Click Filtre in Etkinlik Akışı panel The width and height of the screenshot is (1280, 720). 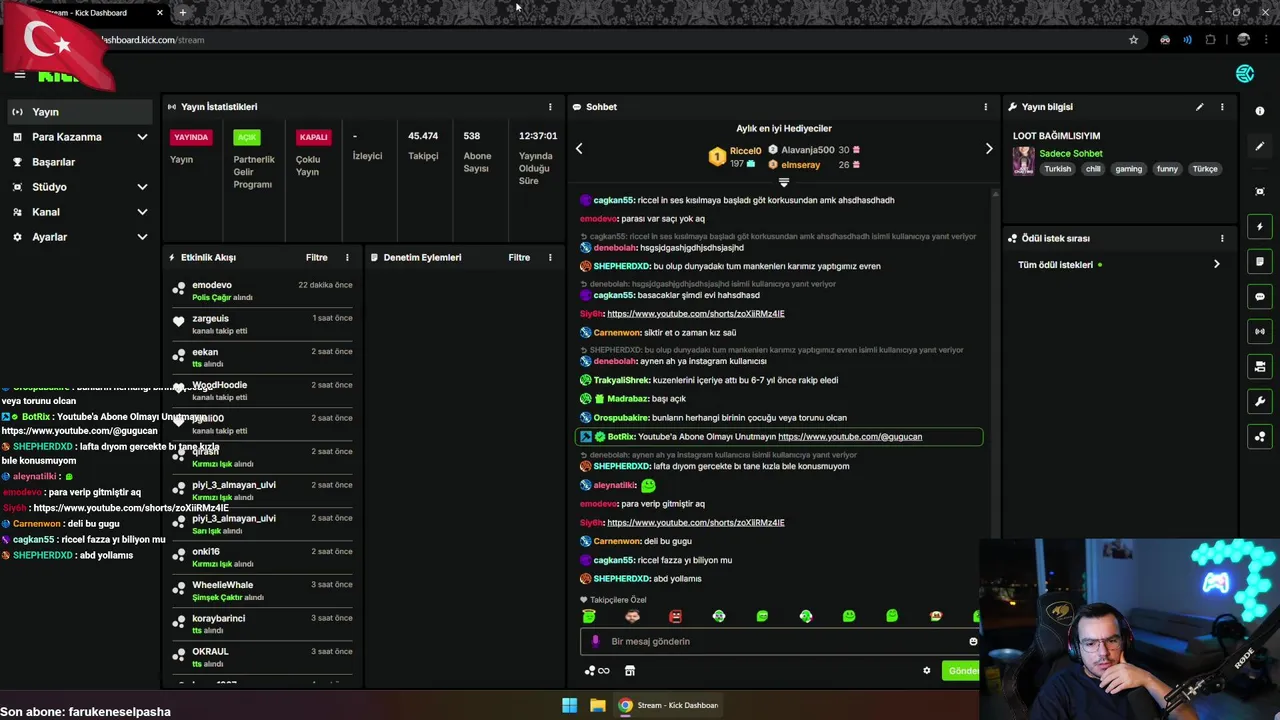click(x=316, y=257)
